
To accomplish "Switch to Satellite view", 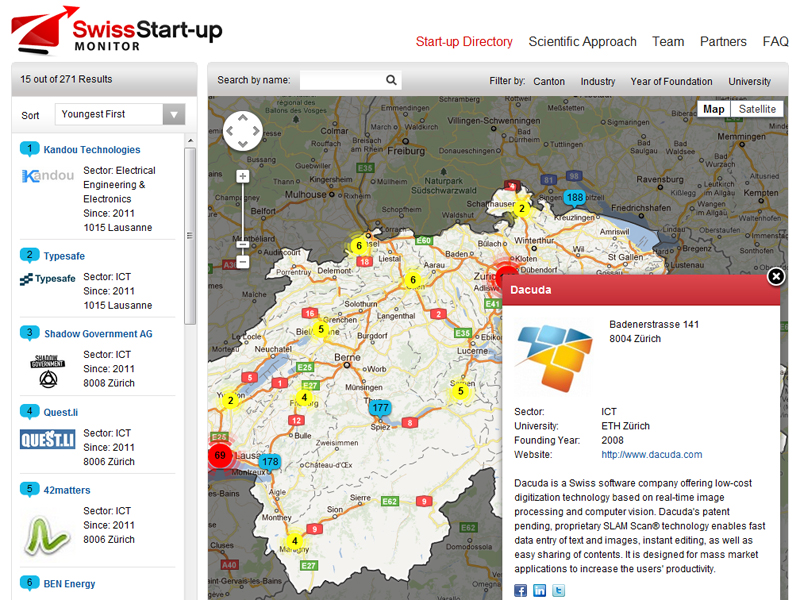I will (x=757, y=109).
